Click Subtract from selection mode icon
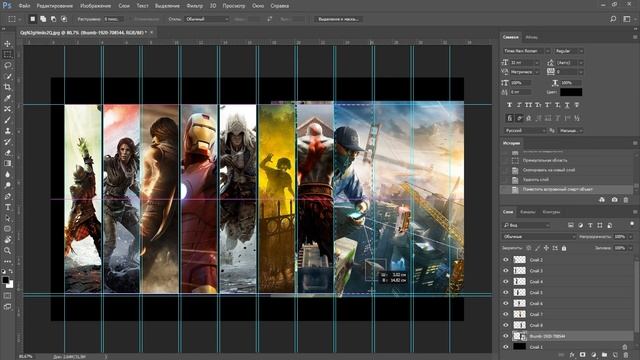Viewport: 640px width, 360px height. [53, 19]
